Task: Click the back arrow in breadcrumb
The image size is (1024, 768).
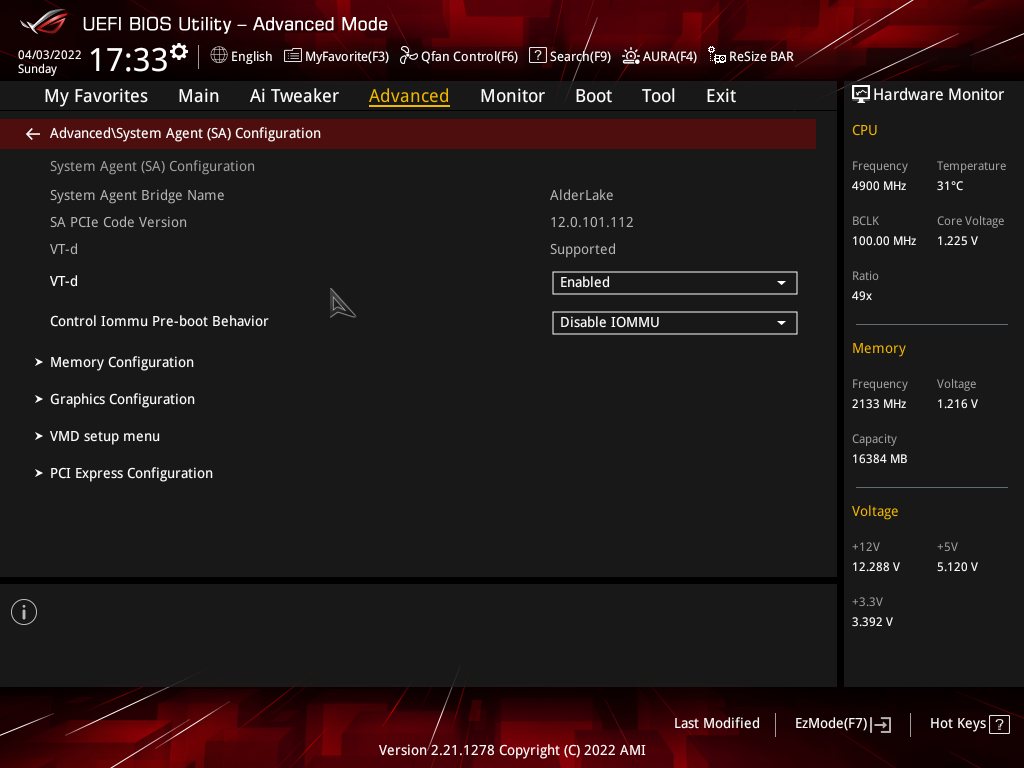Action: point(33,133)
